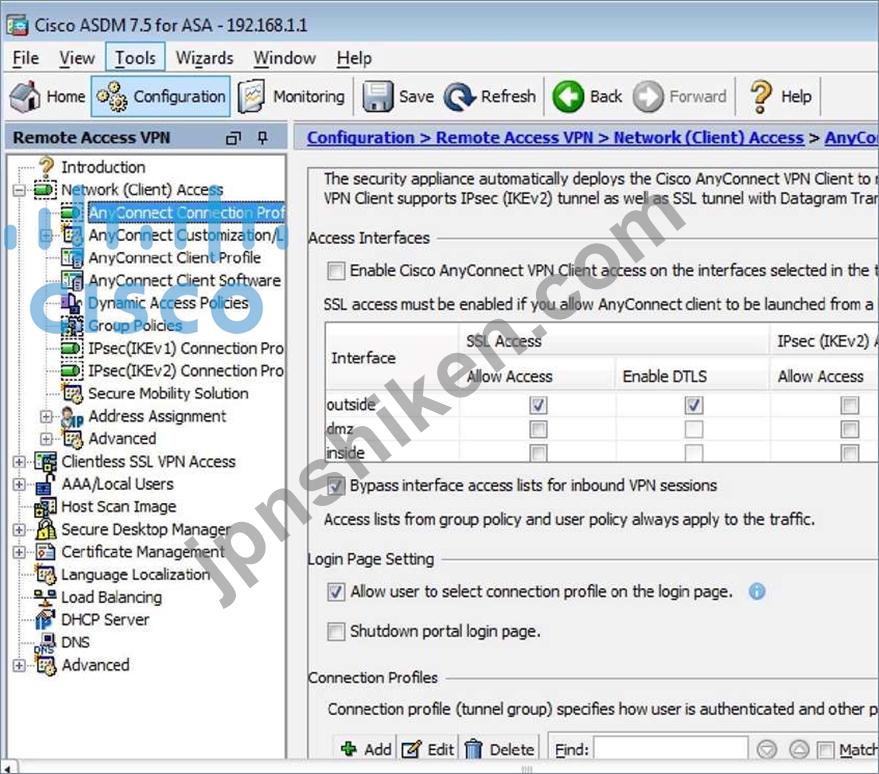
Task: Click the AnyConnect Client Profile icon
Action: [x=72, y=258]
